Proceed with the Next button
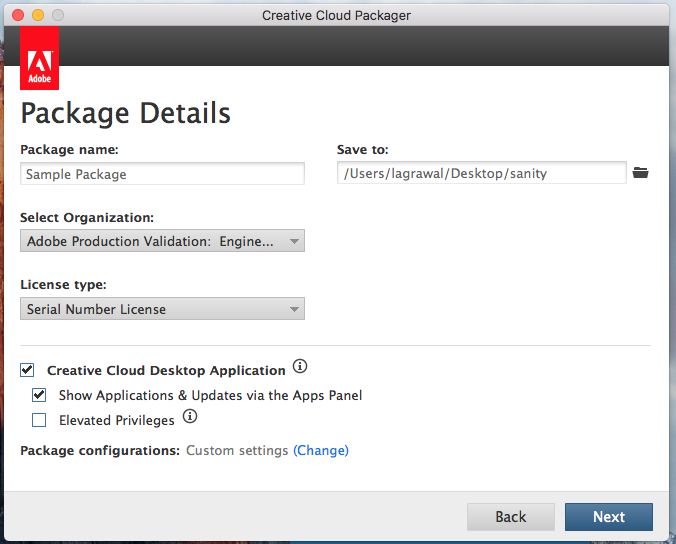Image resolution: width=676 pixels, height=544 pixels. 608,516
